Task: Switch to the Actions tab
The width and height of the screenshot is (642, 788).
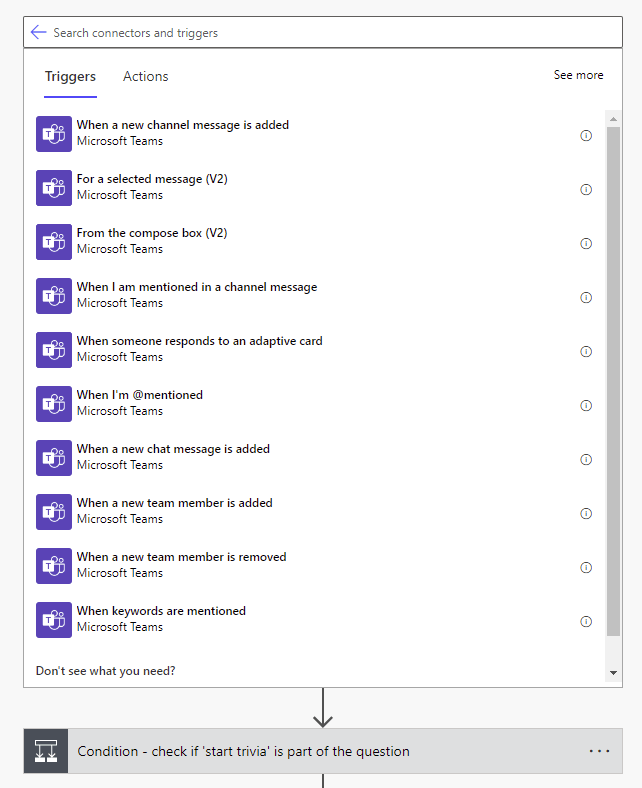Action: coord(145,76)
